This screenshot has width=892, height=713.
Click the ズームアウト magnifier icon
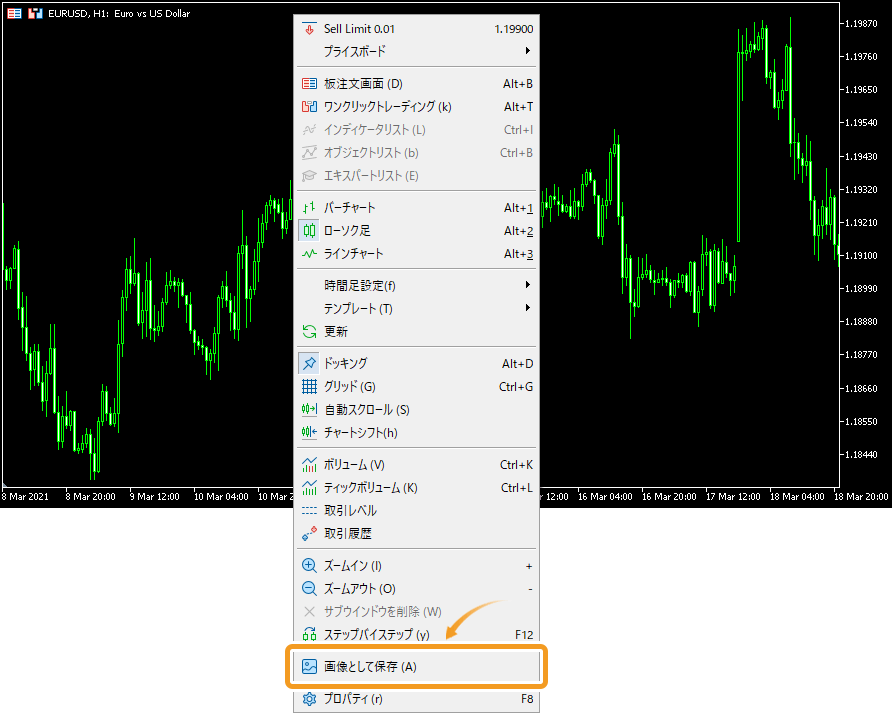(x=309, y=588)
